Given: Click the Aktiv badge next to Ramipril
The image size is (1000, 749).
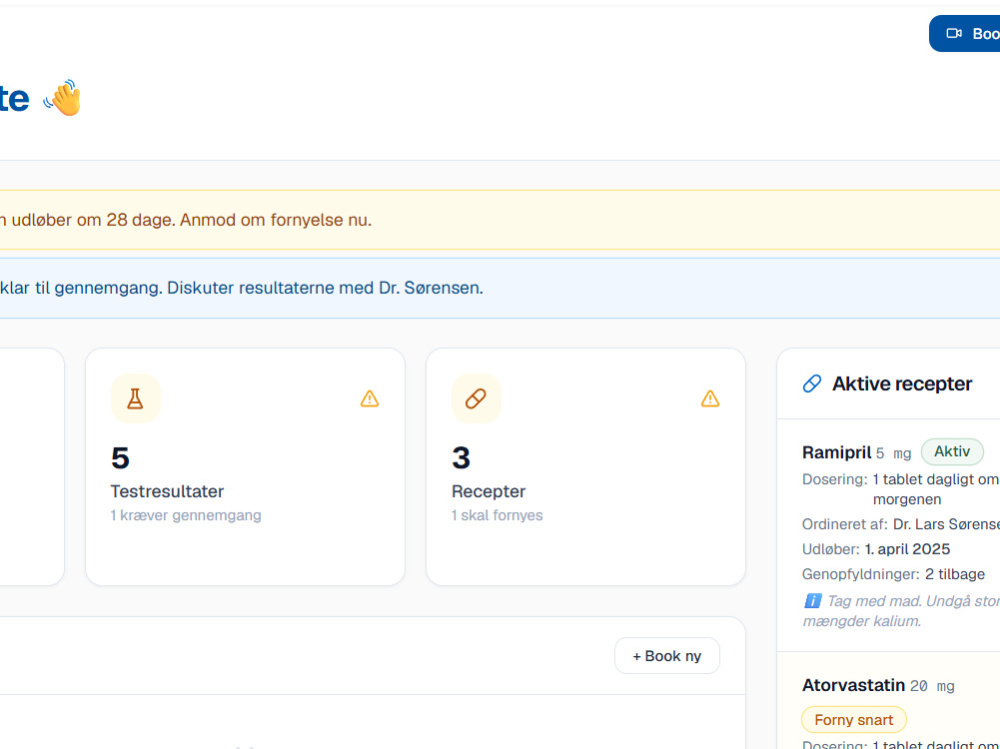Looking at the screenshot, I should click(952, 452).
